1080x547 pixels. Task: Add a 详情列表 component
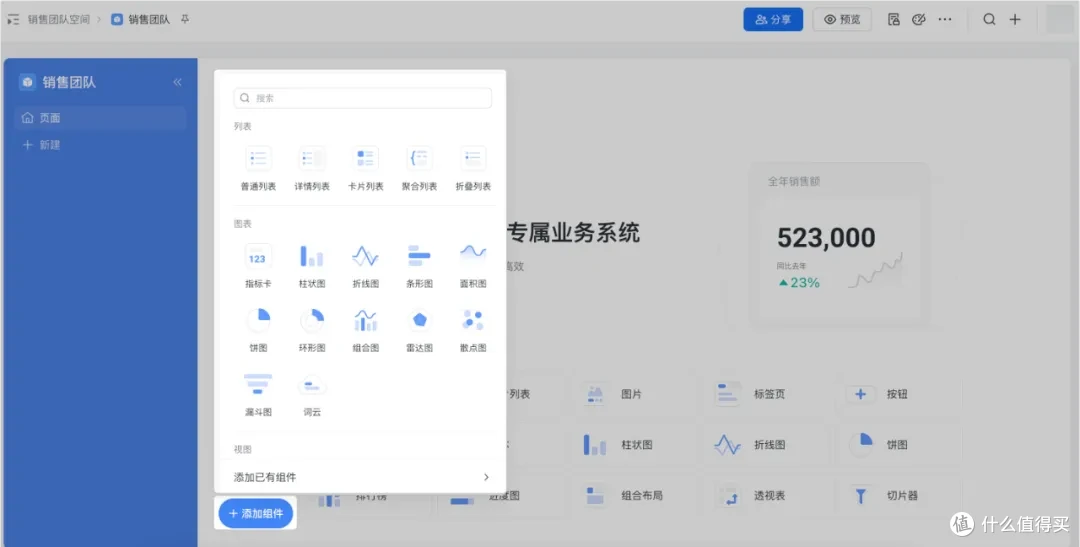click(312, 168)
